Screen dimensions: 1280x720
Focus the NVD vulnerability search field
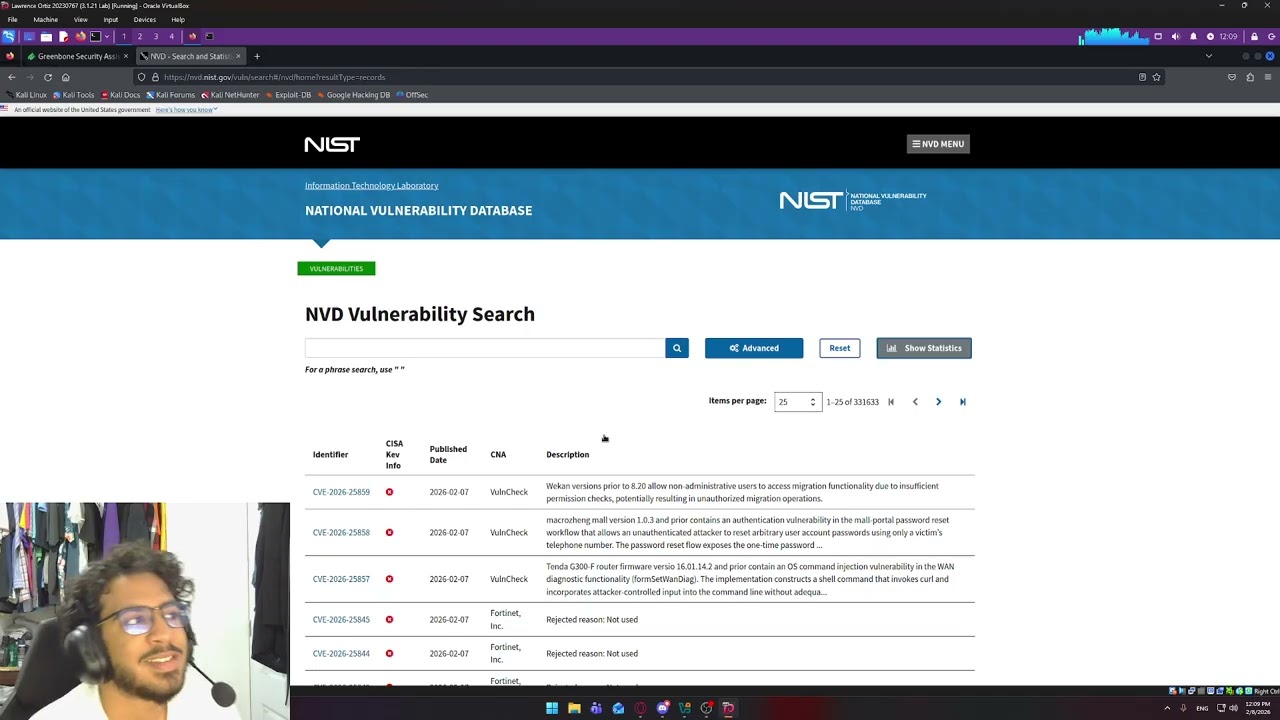click(485, 348)
